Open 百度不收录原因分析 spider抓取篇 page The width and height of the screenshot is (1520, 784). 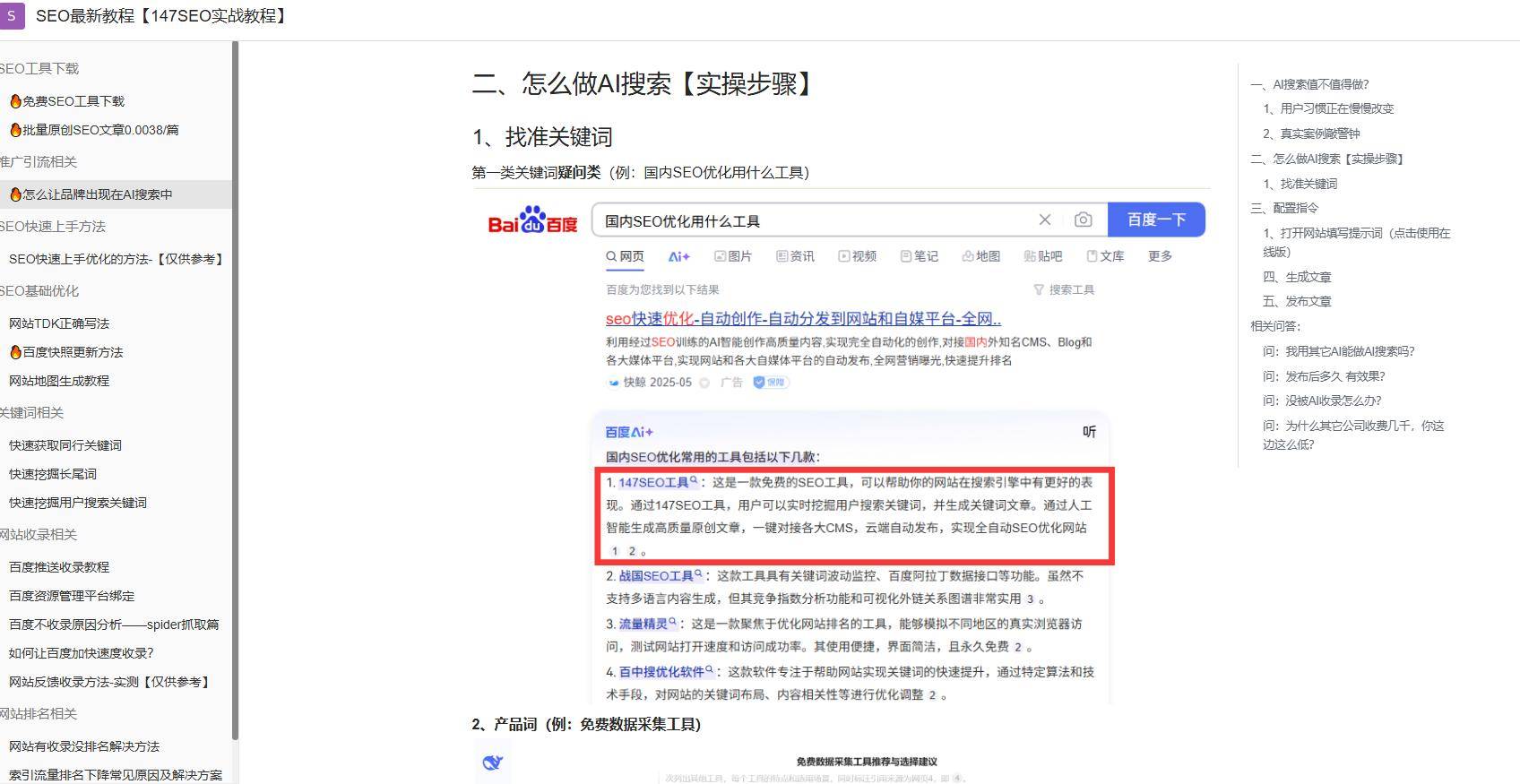114,625
